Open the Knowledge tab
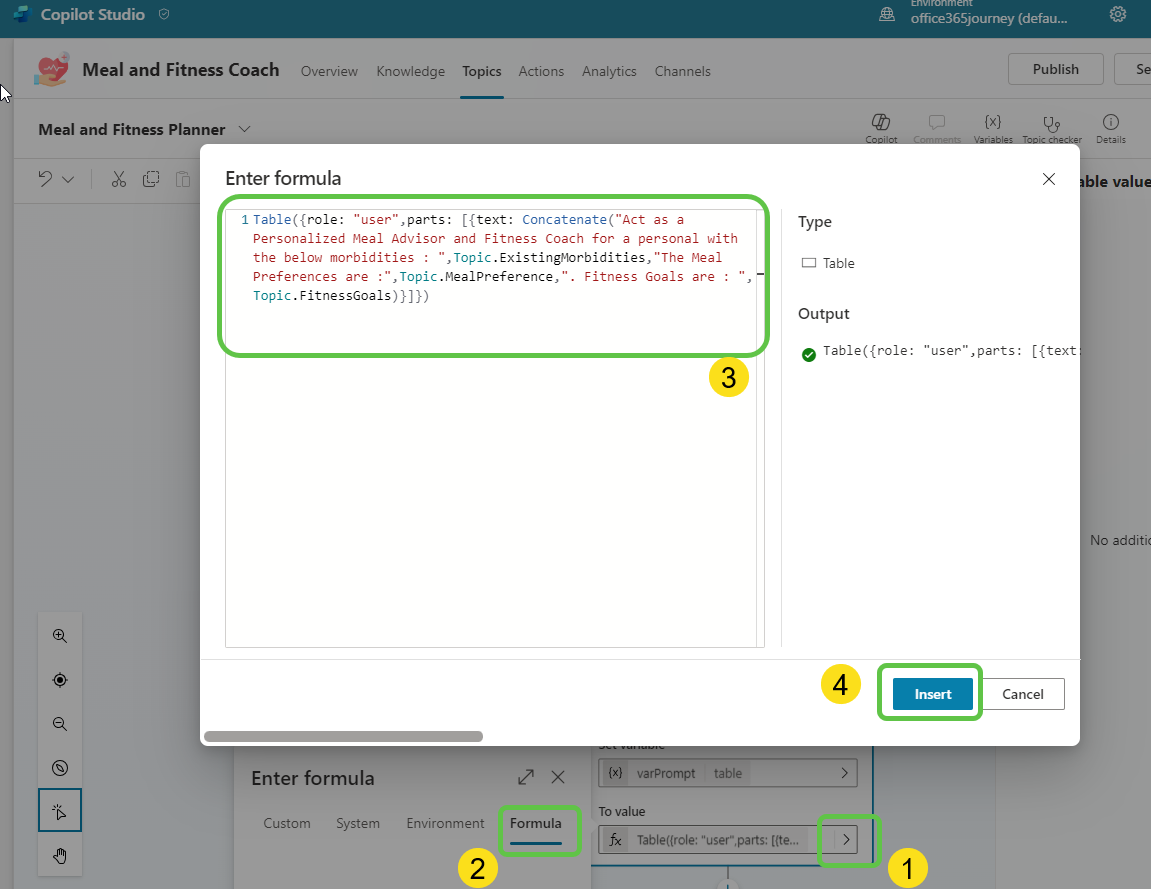This screenshot has width=1151, height=889. click(x=410, y=71)
